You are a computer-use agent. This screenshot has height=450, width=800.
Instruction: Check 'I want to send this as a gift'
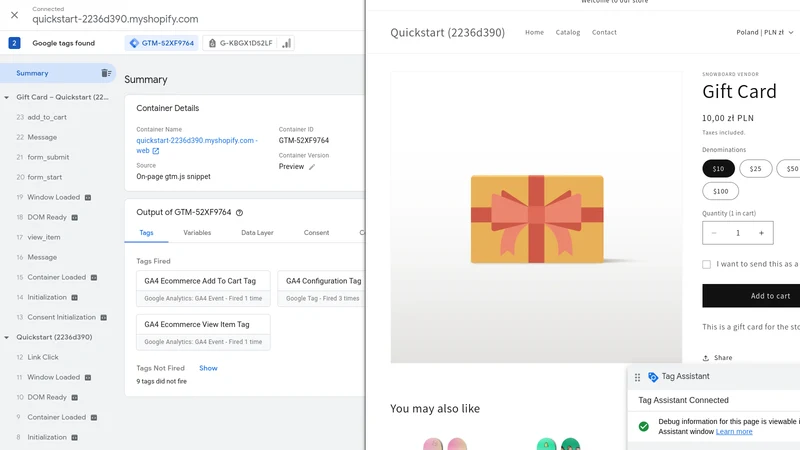click(706, 264)
